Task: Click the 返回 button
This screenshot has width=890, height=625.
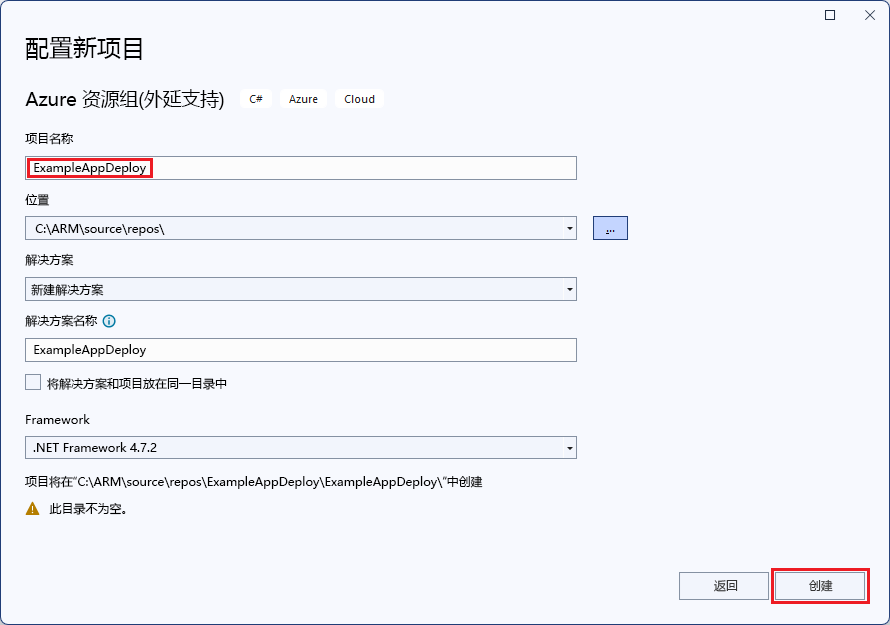Action: [x=724, y=586]
